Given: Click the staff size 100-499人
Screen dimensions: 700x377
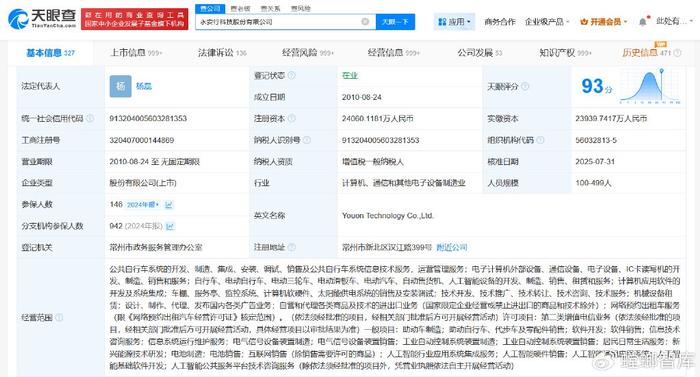Looking at the screenshot, I should click(x=593, y=183).
